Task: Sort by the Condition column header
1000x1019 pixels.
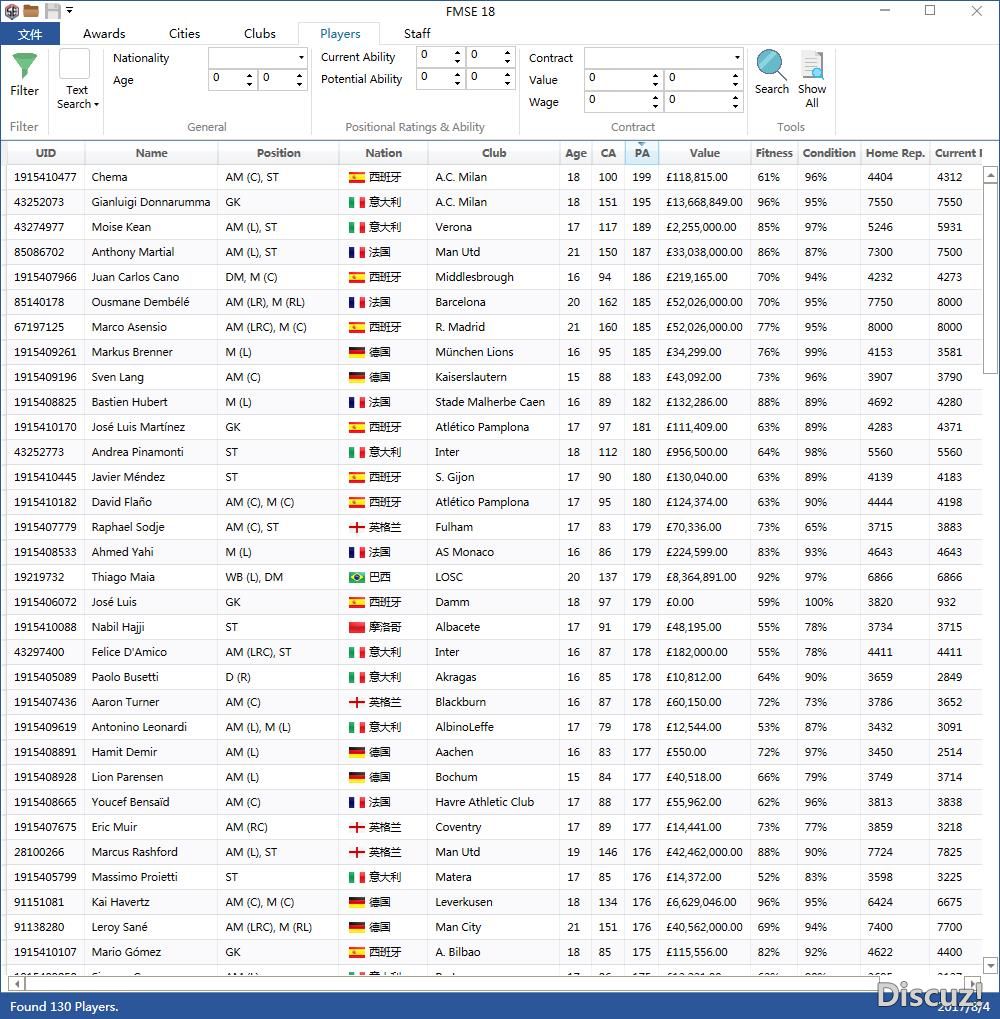Action: click(x=829, y=153)
